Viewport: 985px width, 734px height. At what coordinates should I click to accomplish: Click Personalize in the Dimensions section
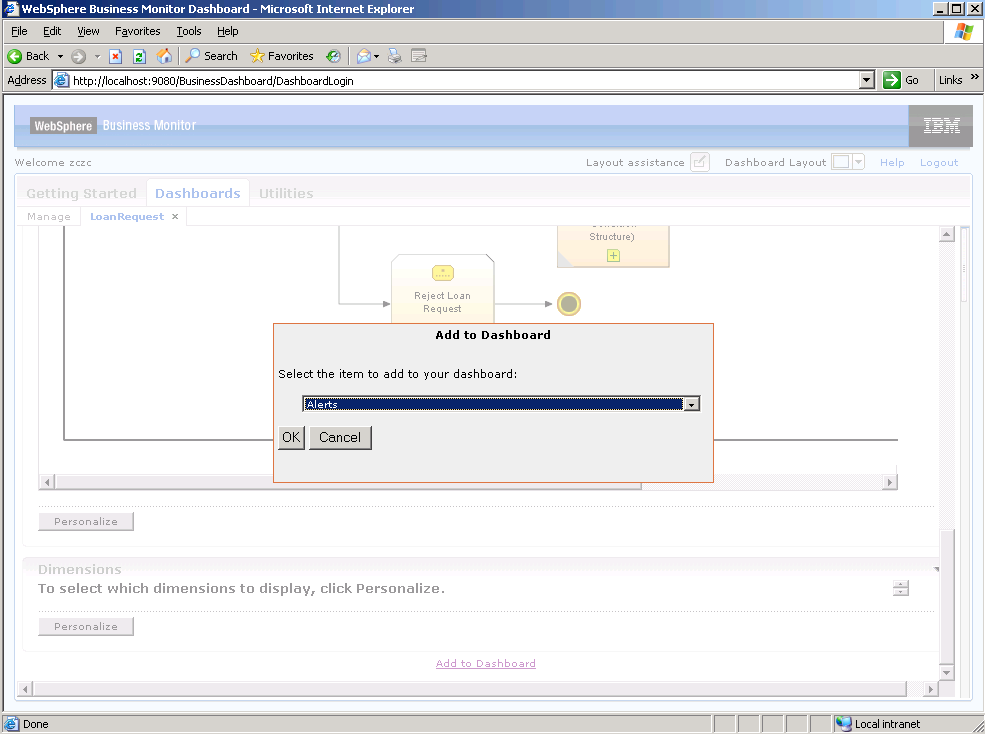click(x=86, y=627)
